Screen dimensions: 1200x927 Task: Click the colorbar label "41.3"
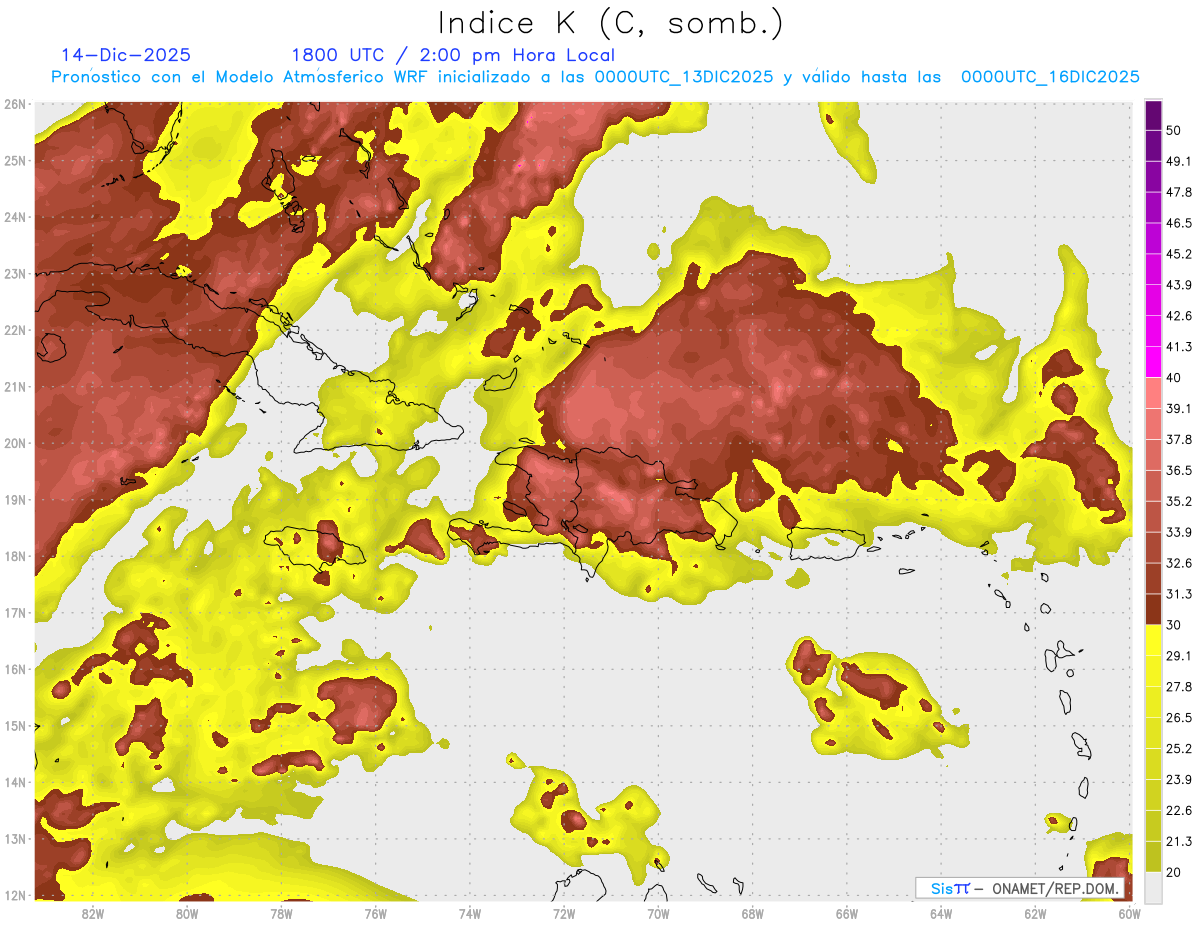(x=1178, y=347)
